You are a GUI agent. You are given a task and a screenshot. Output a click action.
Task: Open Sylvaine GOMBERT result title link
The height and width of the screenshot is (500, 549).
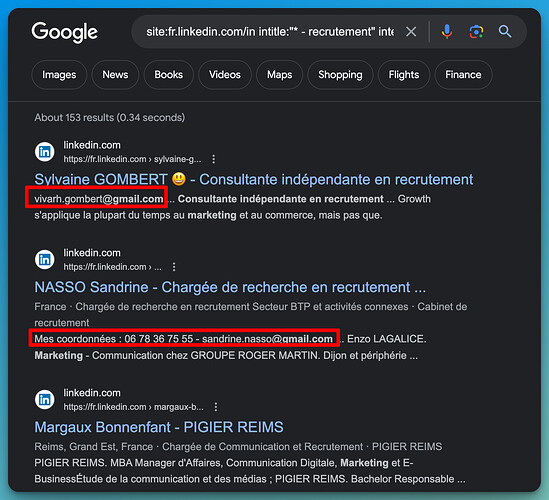pos(253,179)
